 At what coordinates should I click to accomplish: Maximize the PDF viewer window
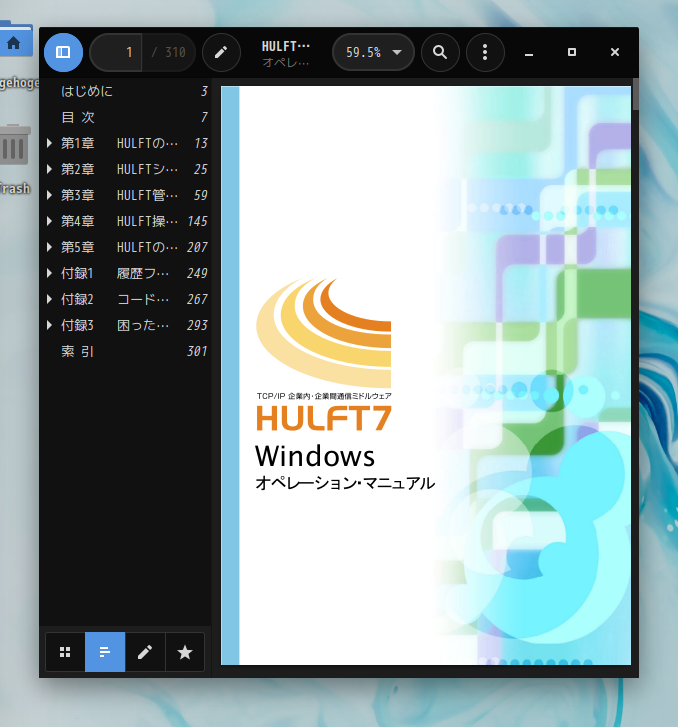point(572,52)
